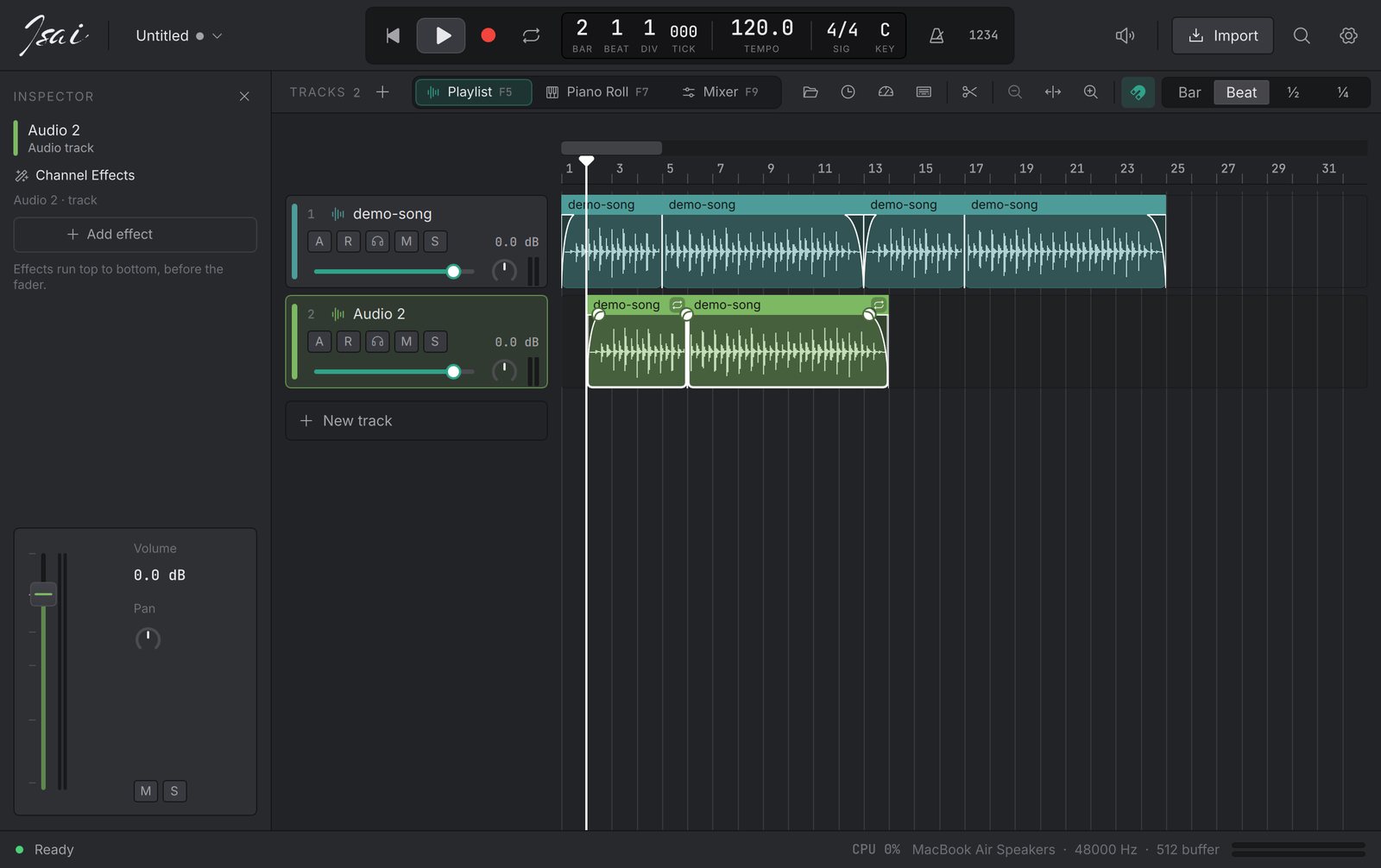The width and height of the screenshot is (1381, 868).
Task: Arm recording on Audio 2 track
Action: (x=348, y=342)
